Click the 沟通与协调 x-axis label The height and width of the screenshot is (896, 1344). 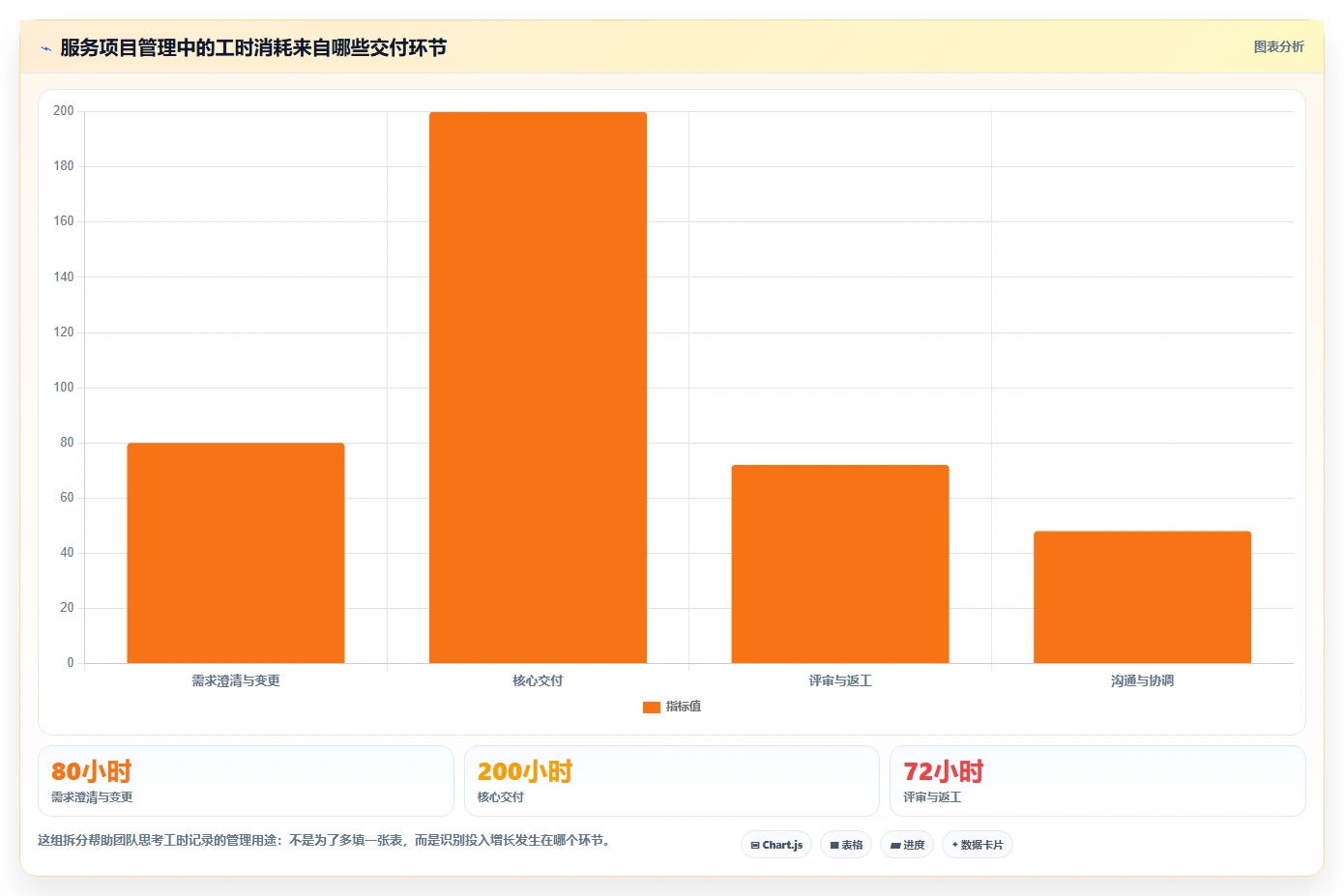click(1142, 680)
